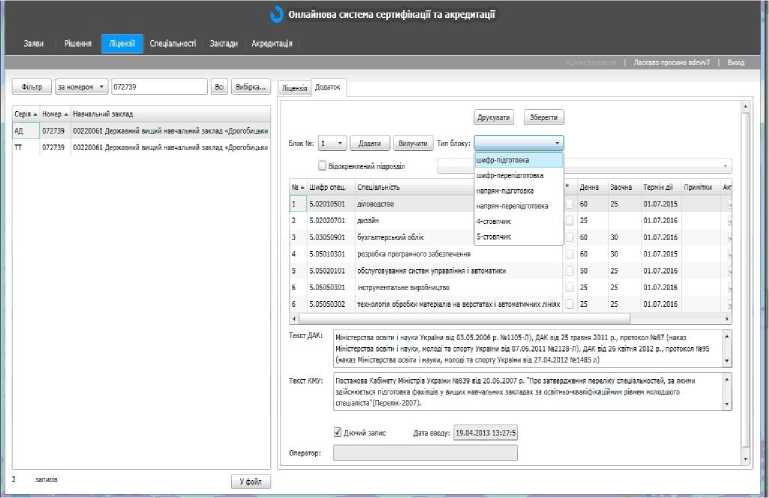Sort list by Серія column arrow
769x498 pixels.
[36, 114]
